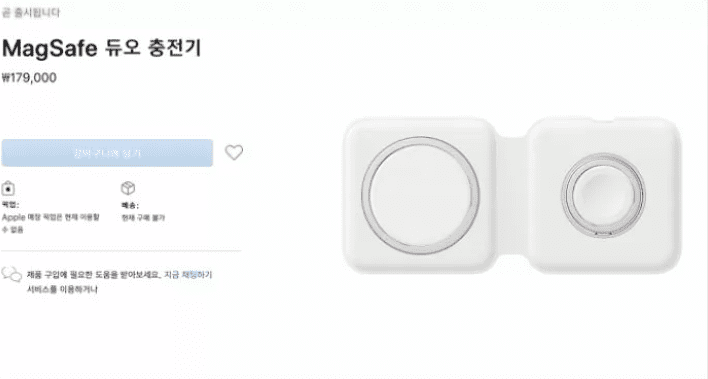Click the MagSafe 듀오 충전기 product title

coord(101,48)
